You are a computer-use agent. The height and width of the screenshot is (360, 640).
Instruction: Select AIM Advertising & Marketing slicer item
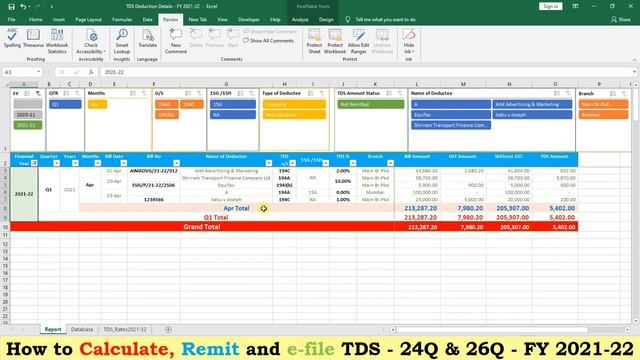(x=532, y=104)
